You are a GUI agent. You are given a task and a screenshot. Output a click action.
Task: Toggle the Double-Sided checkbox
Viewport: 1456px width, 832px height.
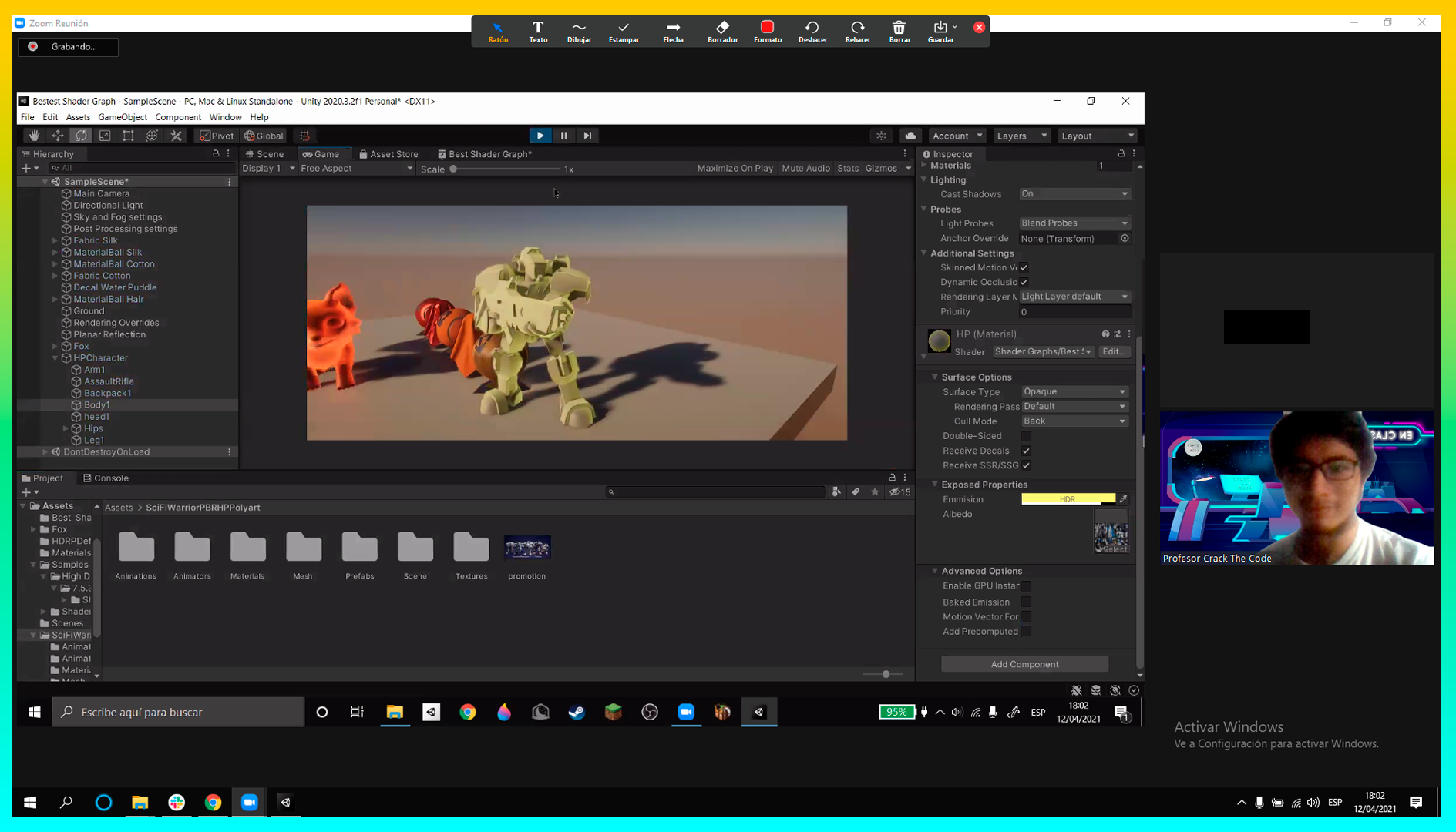(1026, 436)
